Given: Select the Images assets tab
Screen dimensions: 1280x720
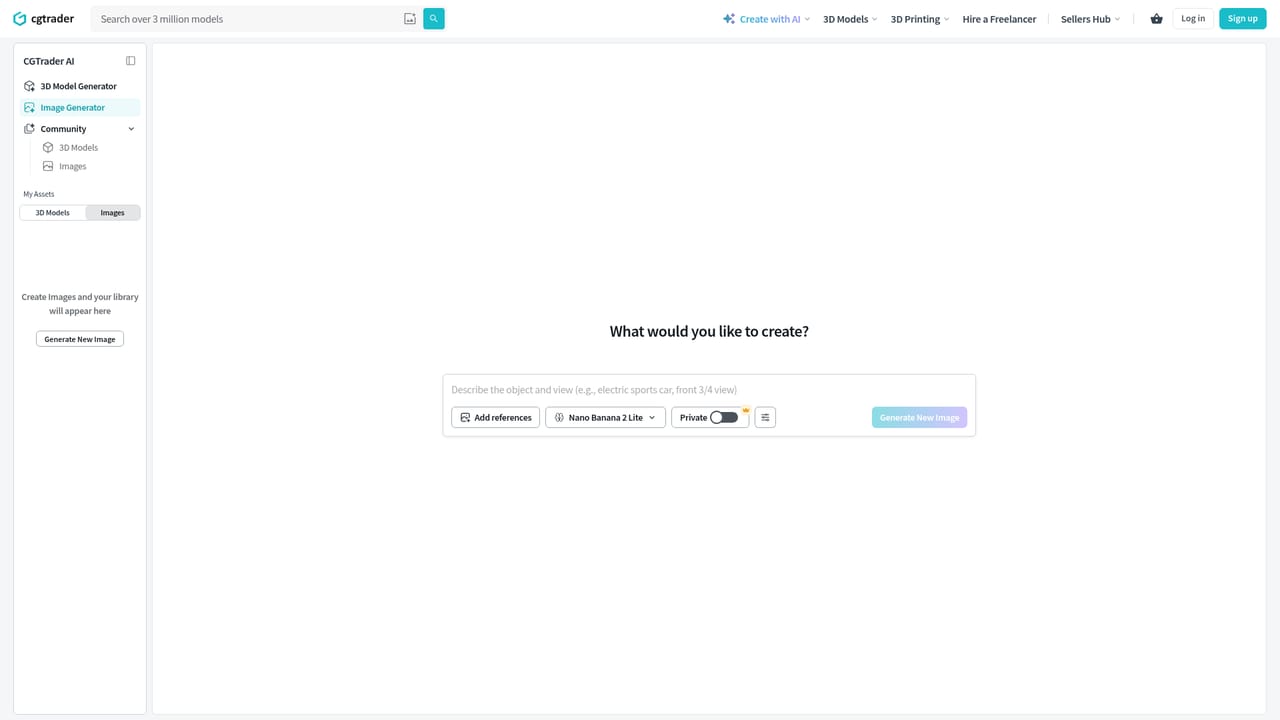Looking at the screenshot, I should point(113,213).
